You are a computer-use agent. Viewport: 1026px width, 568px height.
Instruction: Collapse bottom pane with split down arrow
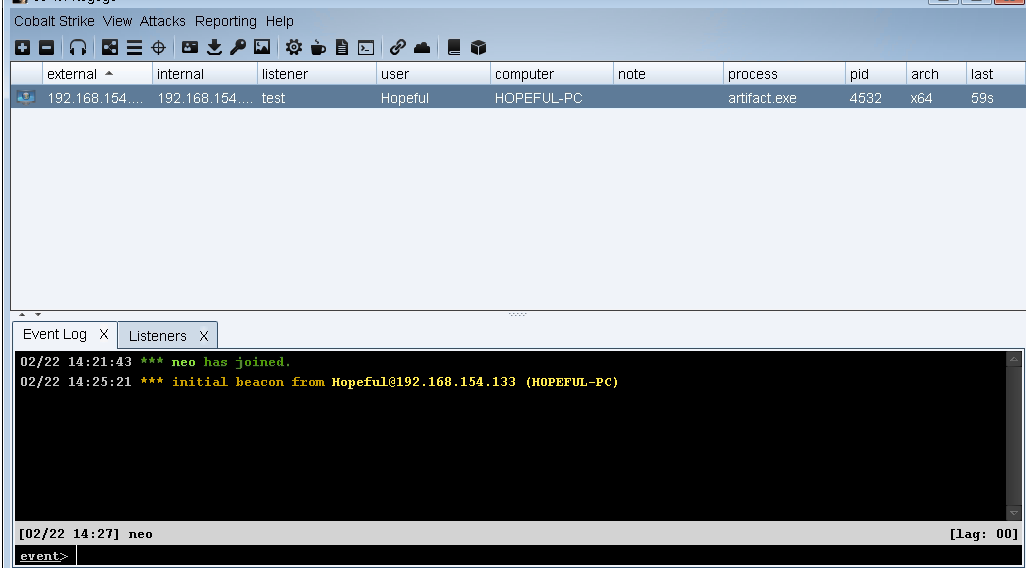pyautogui.click(x=37, y=315)
